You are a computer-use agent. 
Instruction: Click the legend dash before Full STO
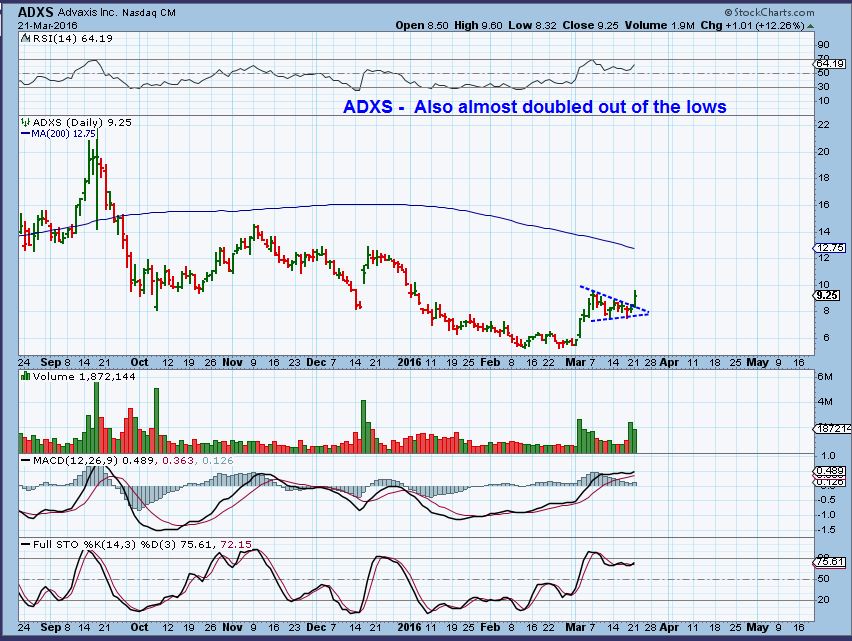pyautogui.click(x=26, y=544)
